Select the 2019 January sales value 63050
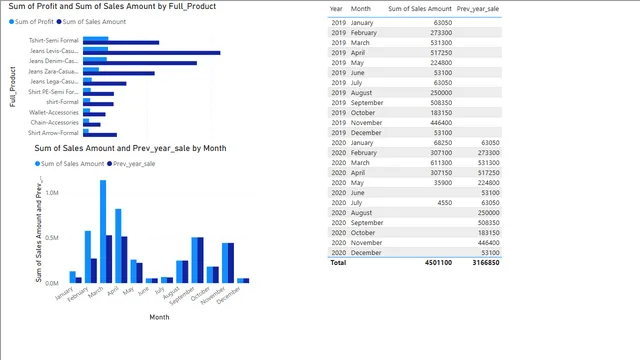 pyautogui.click(x=442, y=23)
